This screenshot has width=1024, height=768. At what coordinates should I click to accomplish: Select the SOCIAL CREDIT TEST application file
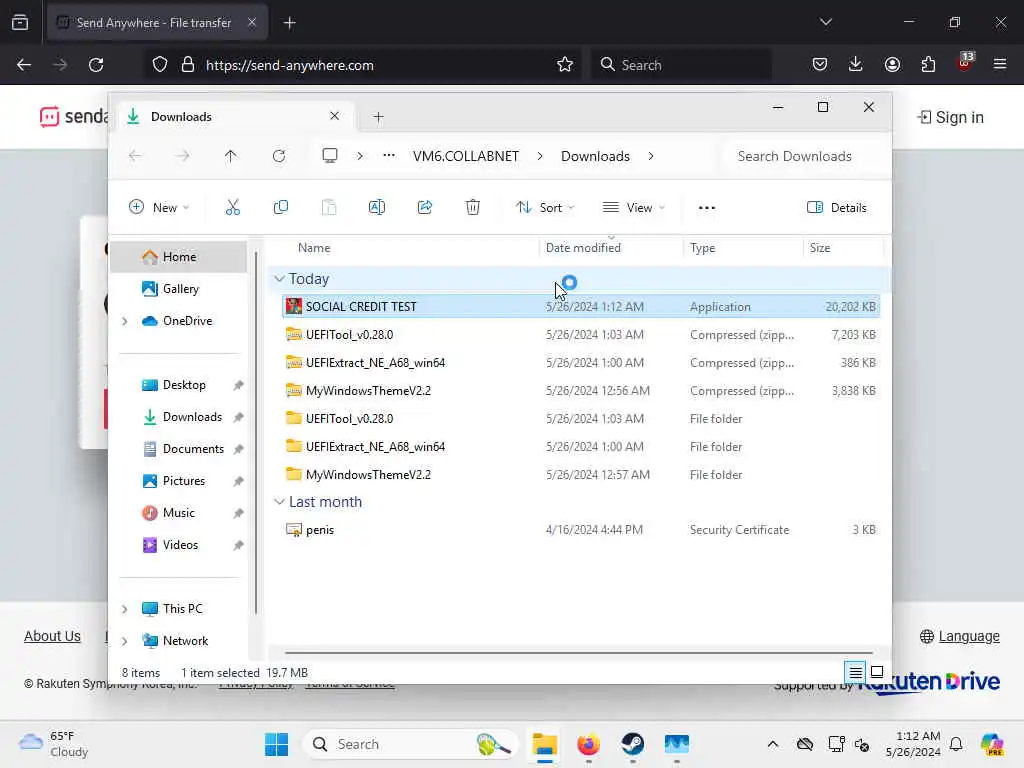[x=581, y=306]
